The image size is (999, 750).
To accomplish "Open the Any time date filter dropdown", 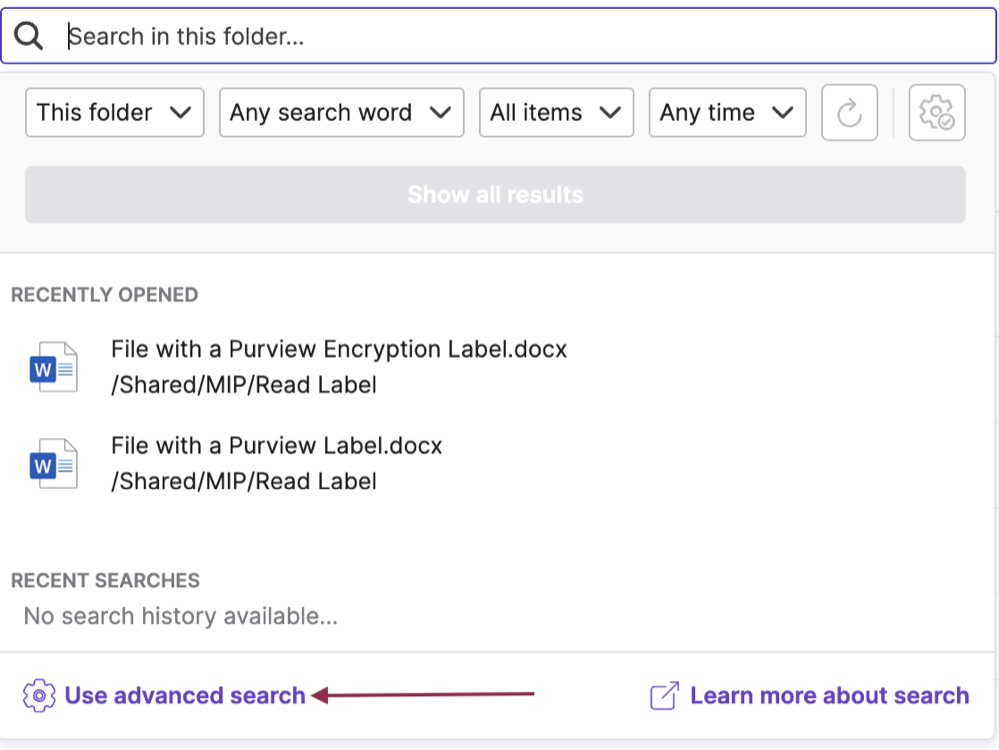I will (727, 112).
